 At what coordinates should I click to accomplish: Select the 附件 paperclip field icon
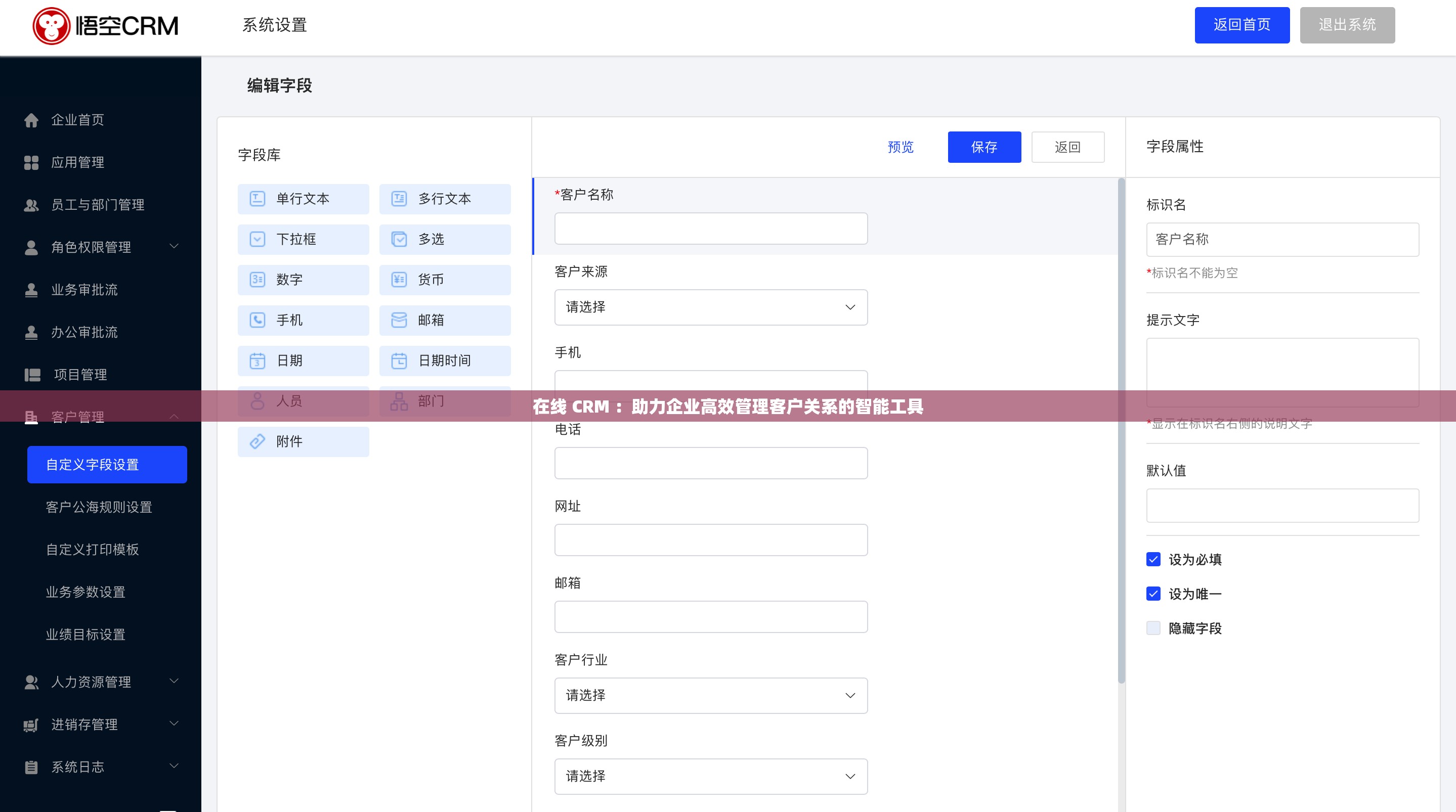(257, 441)
